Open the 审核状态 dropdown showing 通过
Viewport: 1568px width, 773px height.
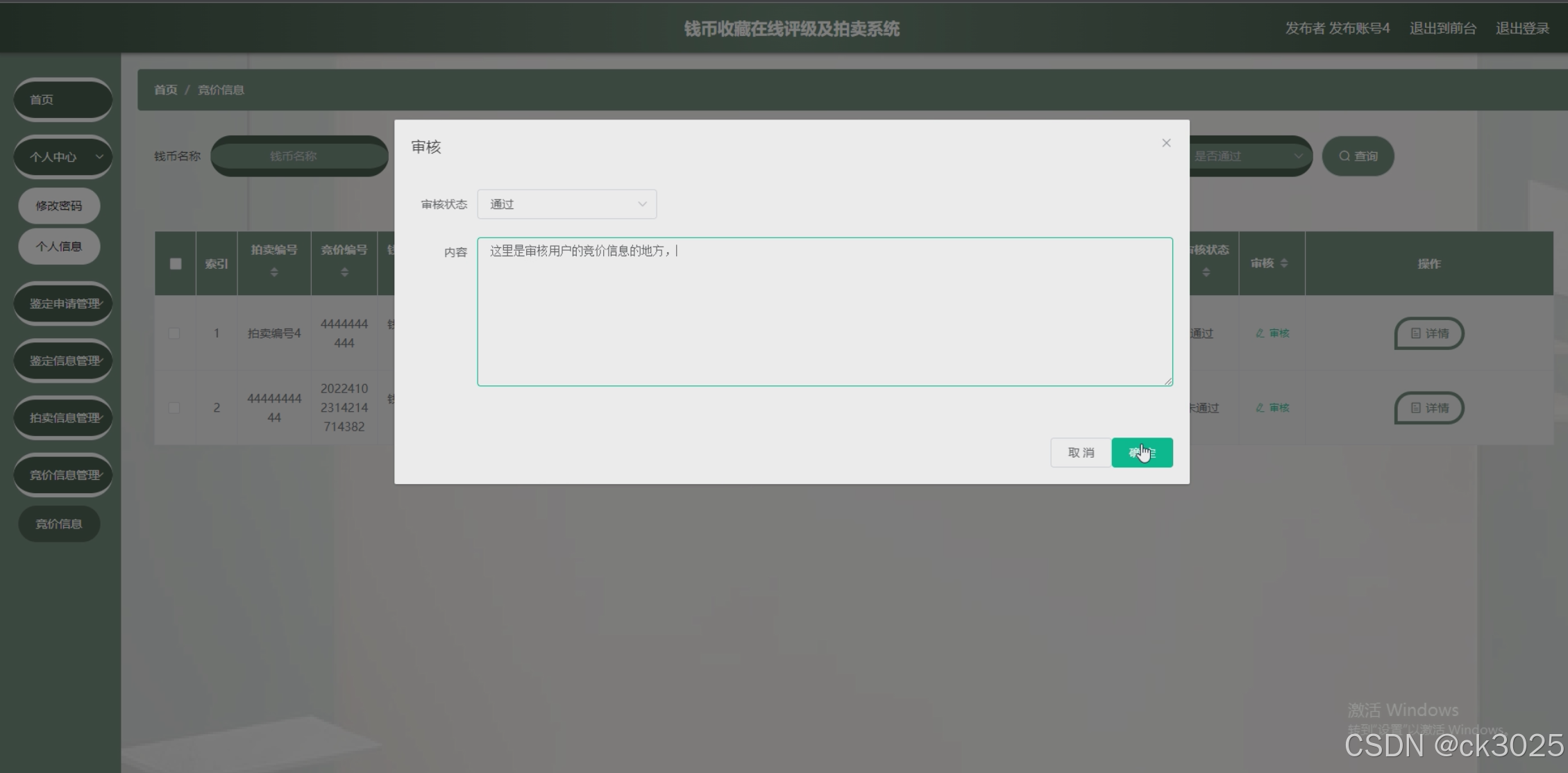click(x=566, y=204)
